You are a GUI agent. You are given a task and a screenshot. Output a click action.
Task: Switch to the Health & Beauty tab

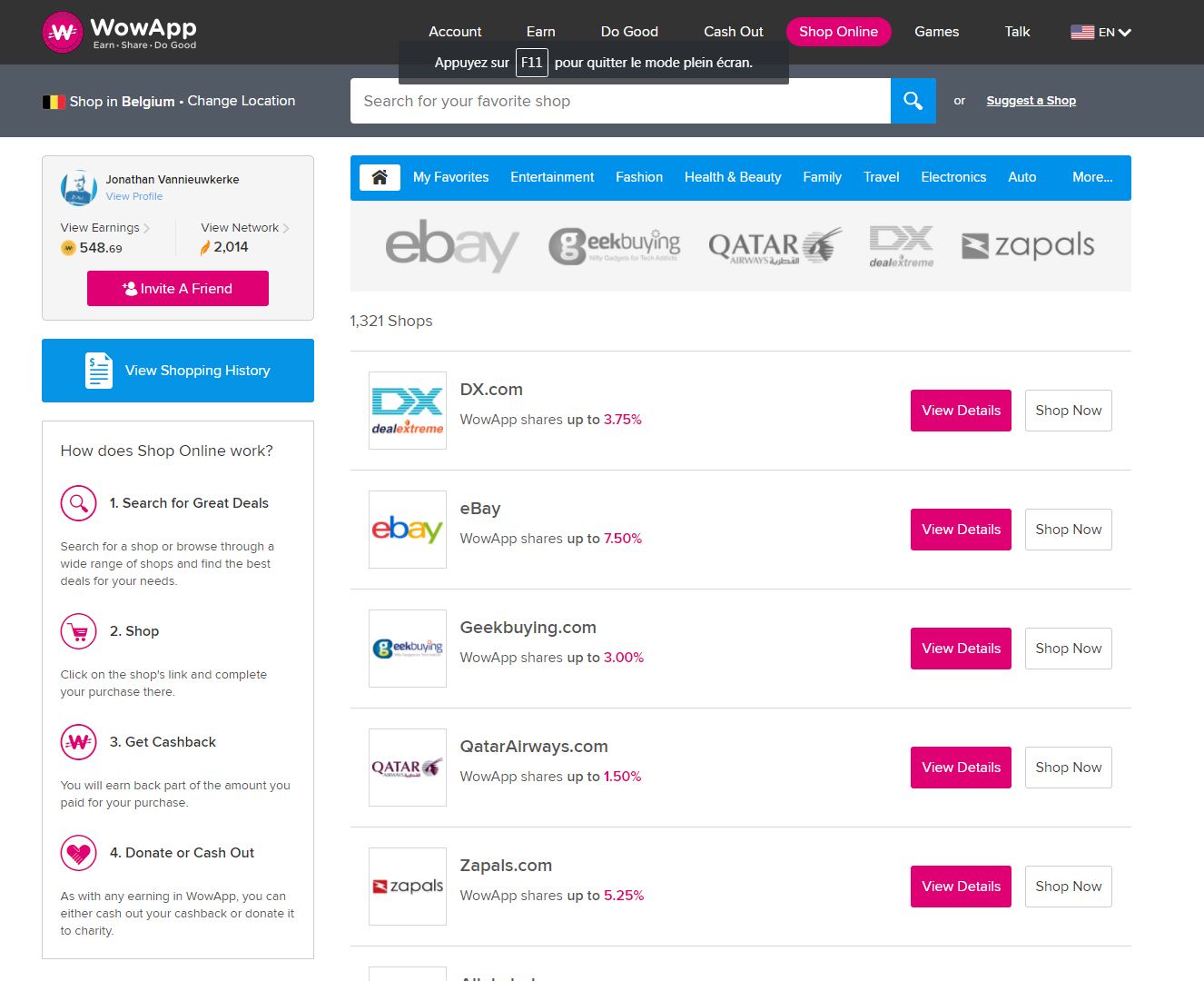[x=733, y=177]
